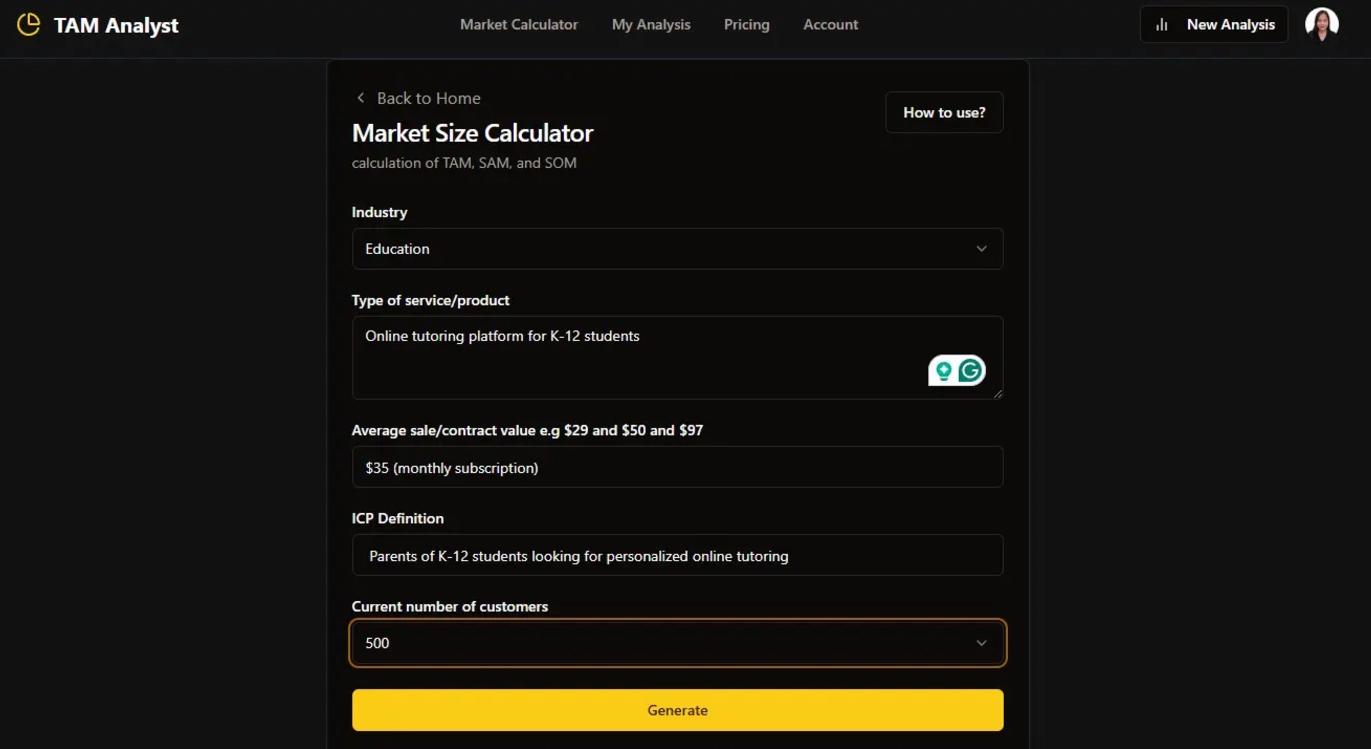Click the yellow Generate button
This screenshot has height=749, width=1371.
pos(677,710)
